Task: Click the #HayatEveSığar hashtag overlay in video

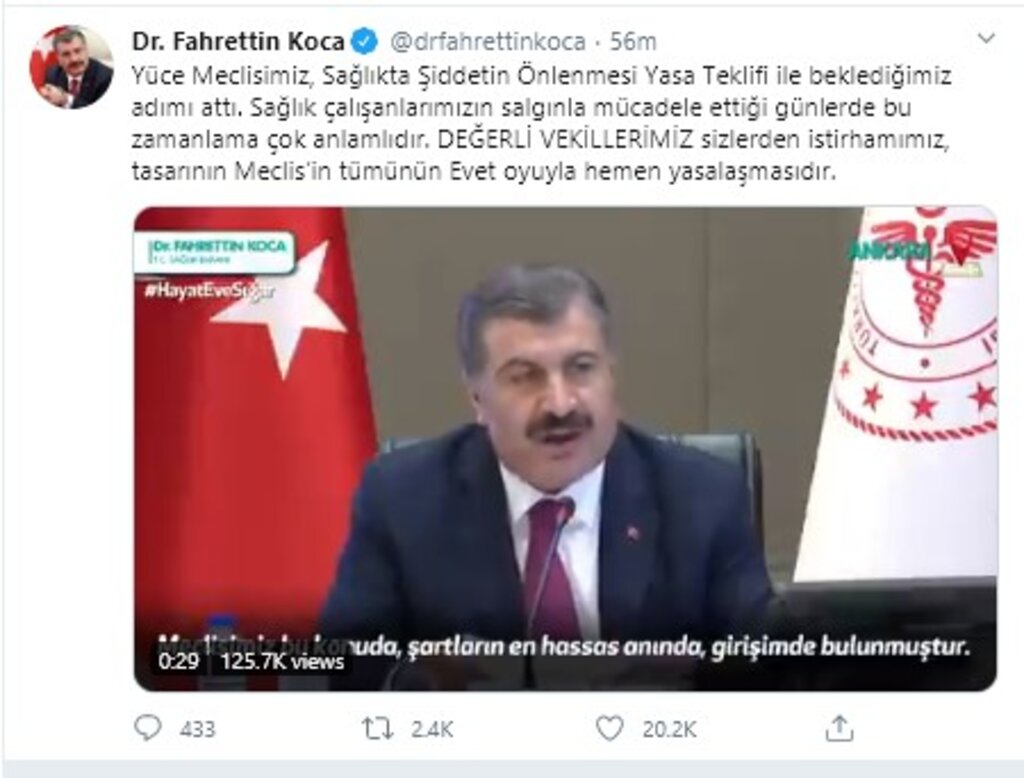Action: (209, 291)
